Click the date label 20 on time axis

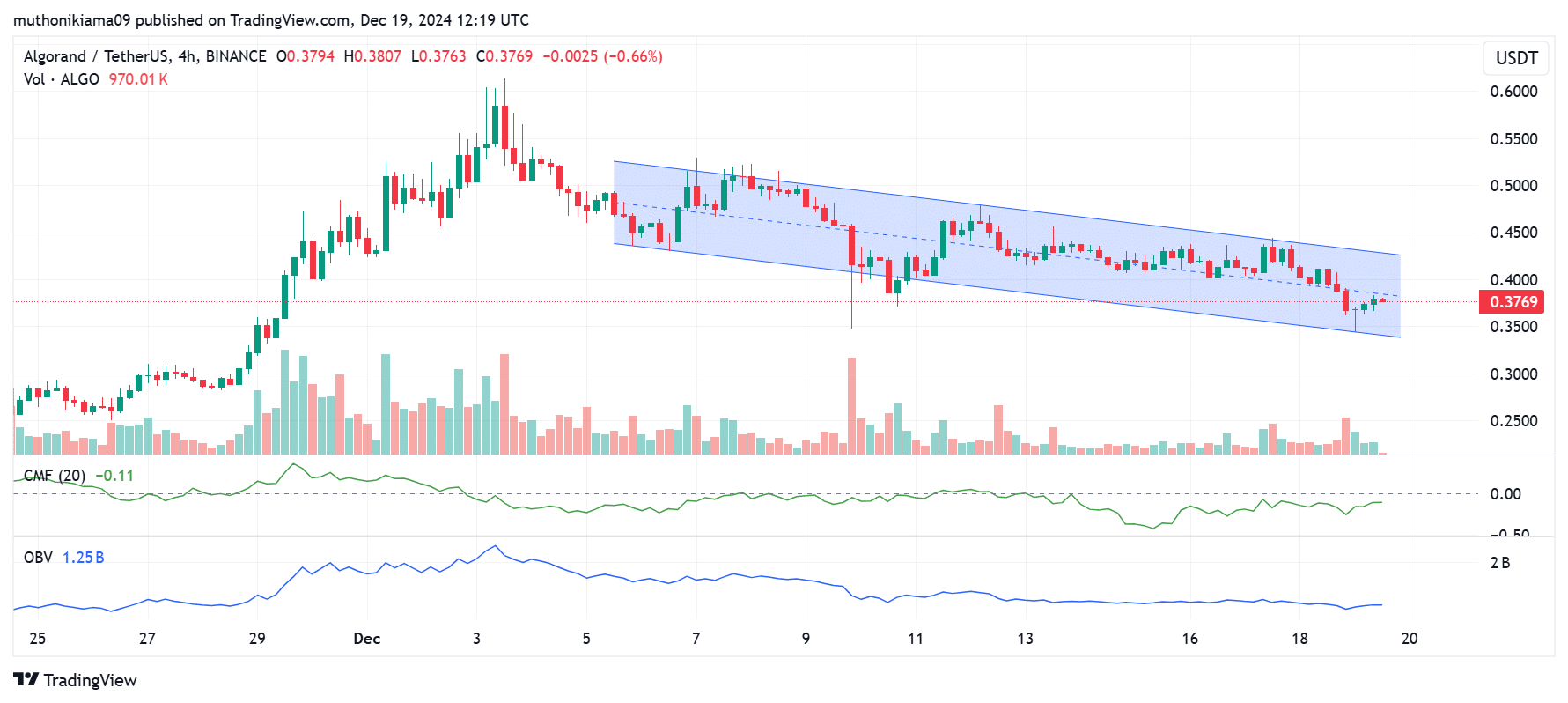tap(1410, 639)
